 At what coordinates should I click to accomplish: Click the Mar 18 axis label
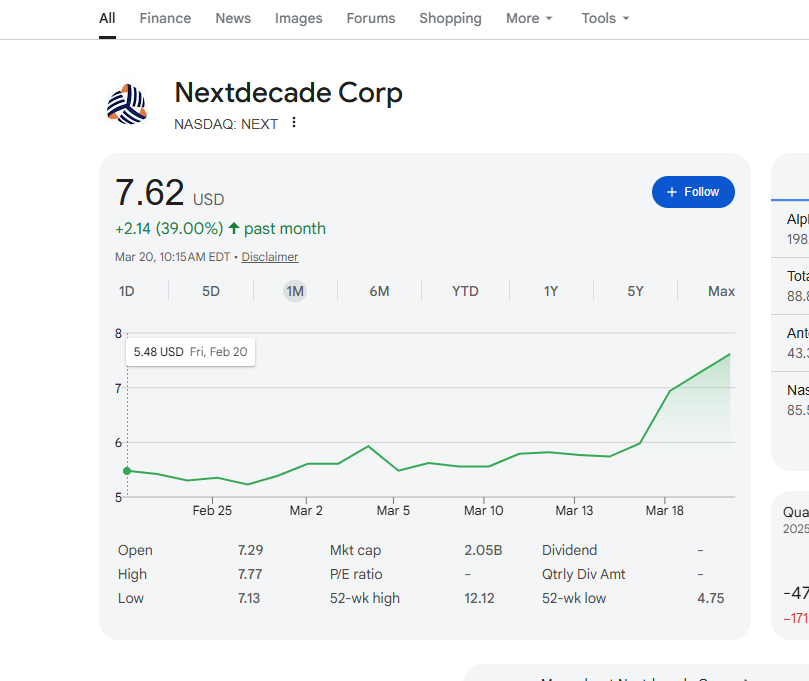click(x=665, y=511)
